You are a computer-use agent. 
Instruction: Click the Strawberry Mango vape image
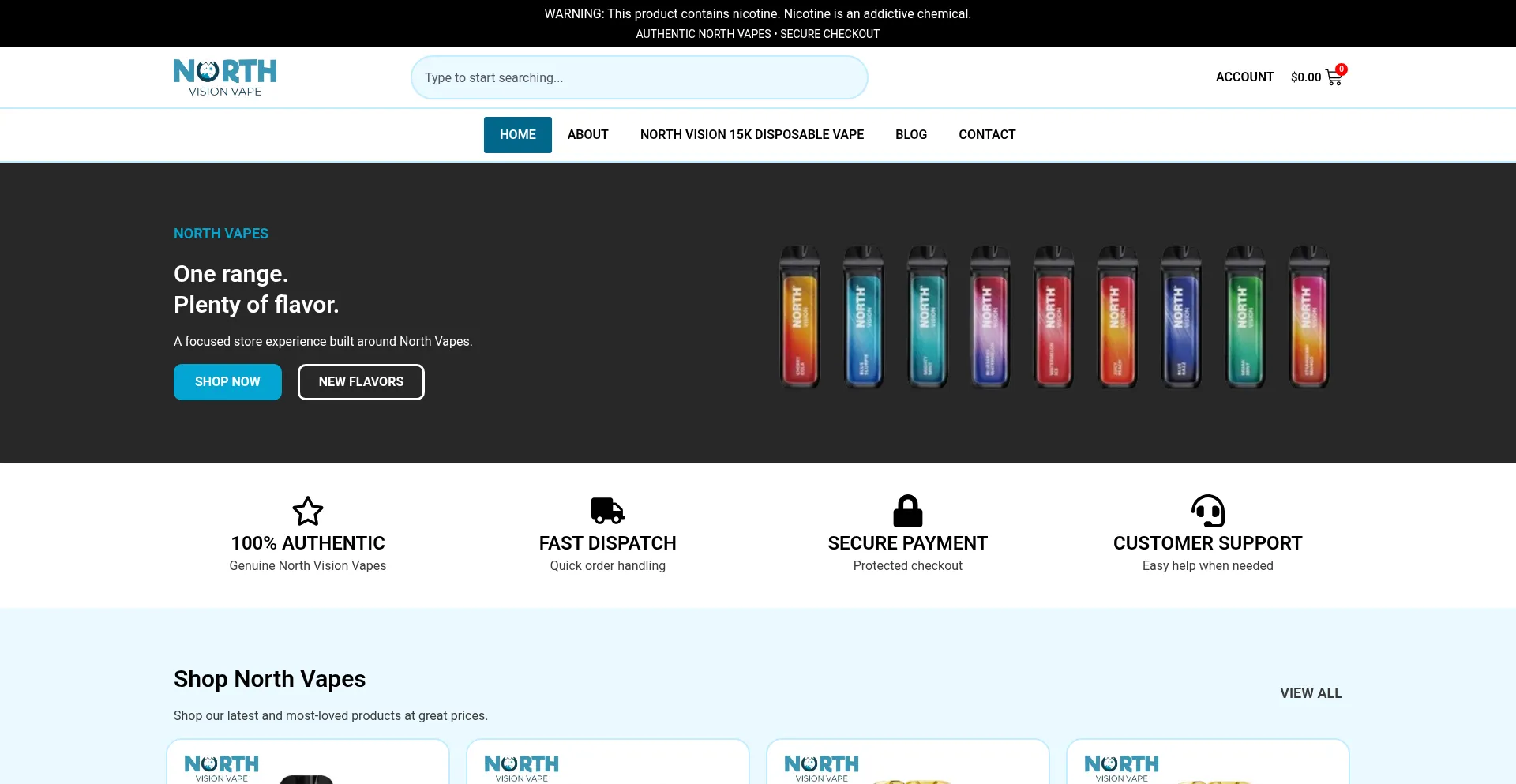(1309, 317)
